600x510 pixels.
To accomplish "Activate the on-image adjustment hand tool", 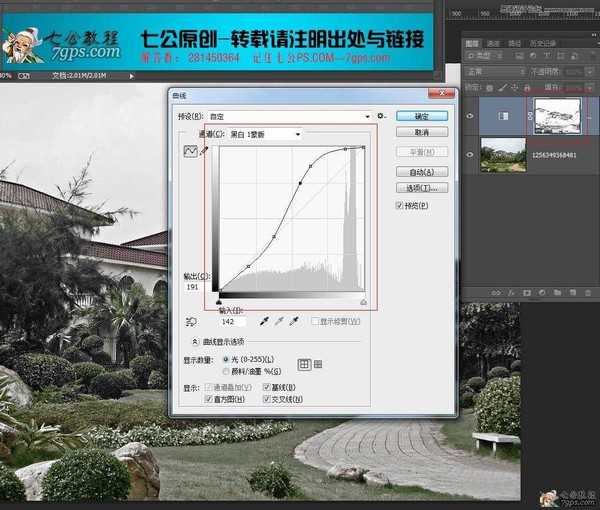I will click(190, 322).
